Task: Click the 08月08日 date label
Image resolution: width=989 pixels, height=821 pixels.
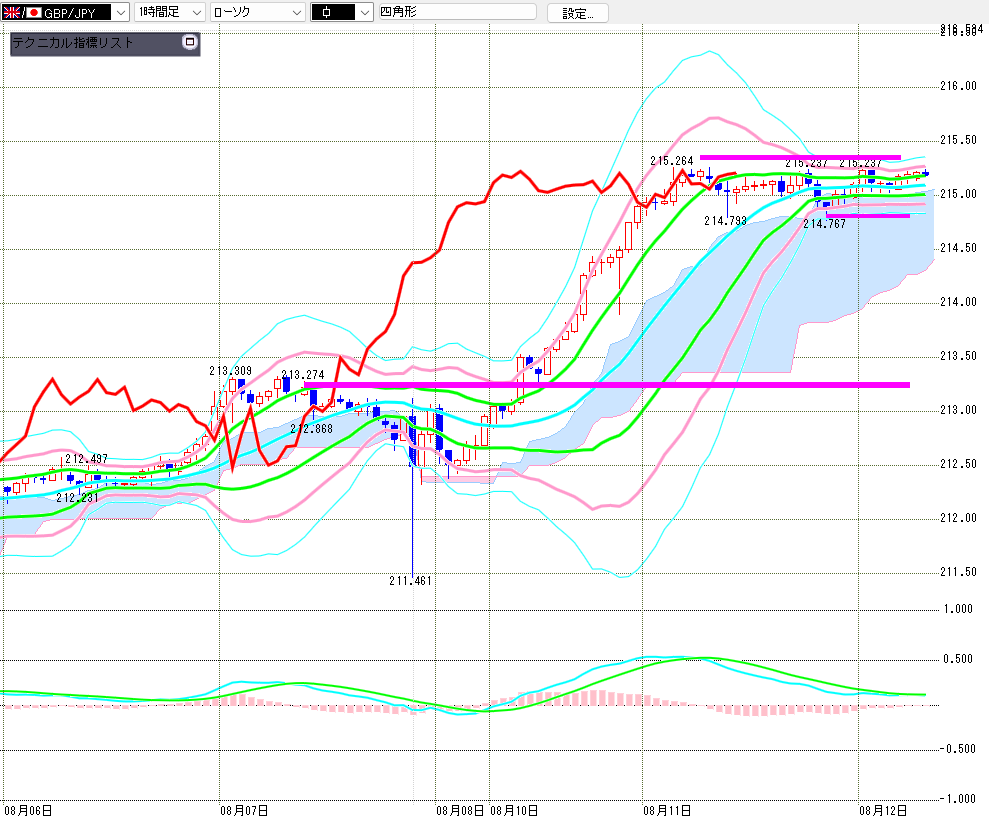Action: [x=460, y=810]
